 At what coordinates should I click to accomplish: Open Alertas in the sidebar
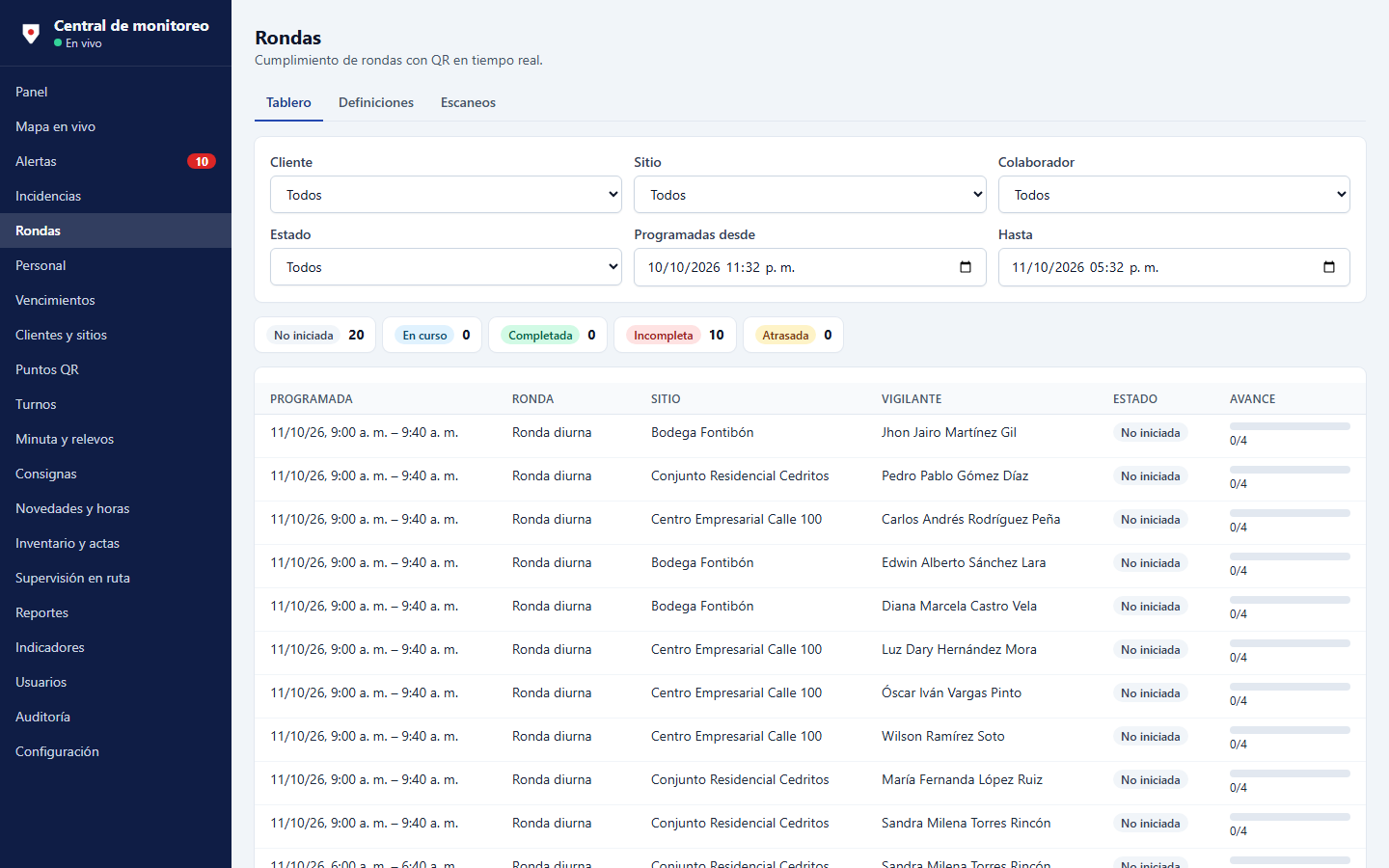click(x=116, y=161)
